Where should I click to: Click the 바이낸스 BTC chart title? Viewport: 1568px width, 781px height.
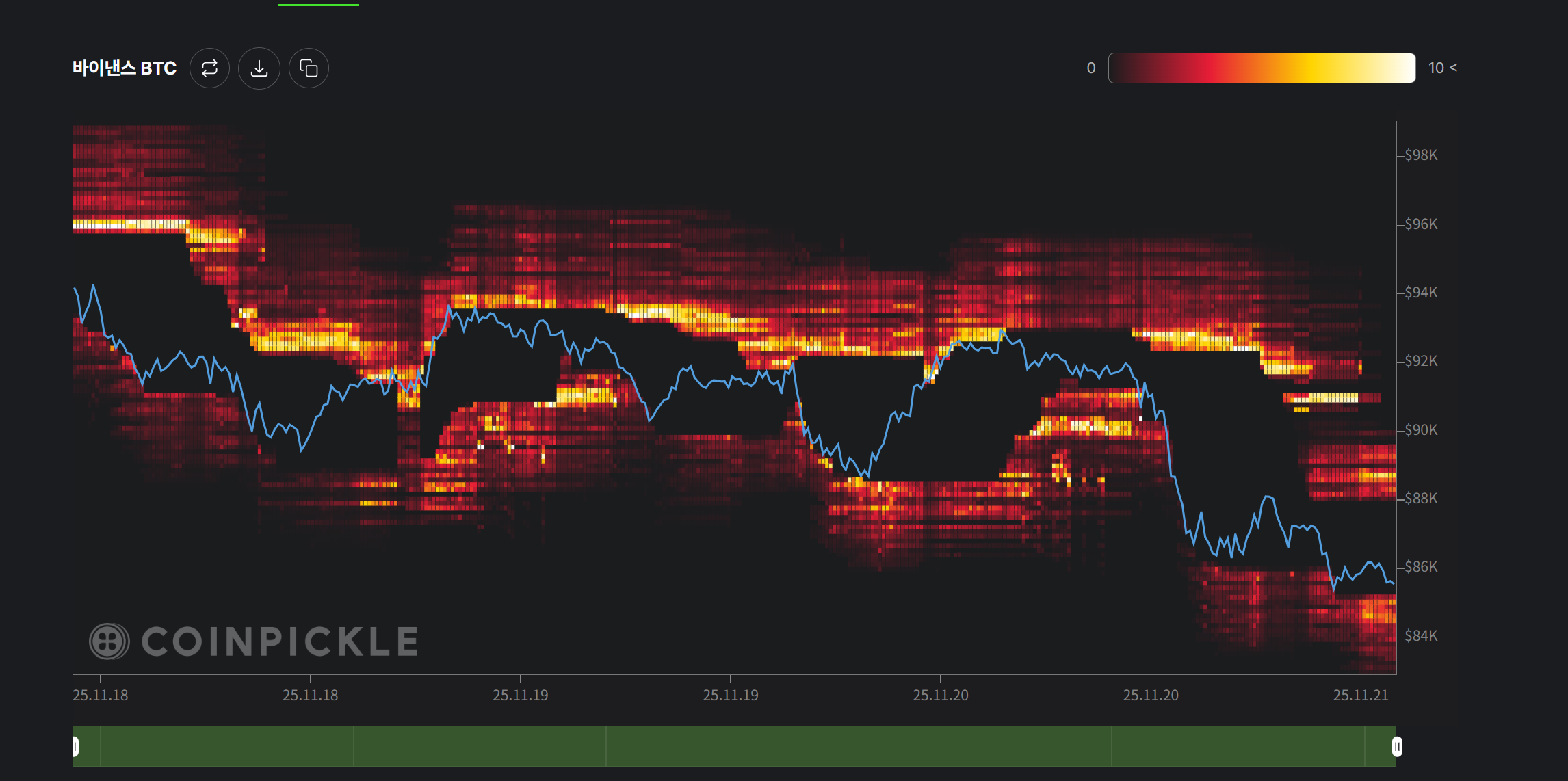click(x=125, y=68)
